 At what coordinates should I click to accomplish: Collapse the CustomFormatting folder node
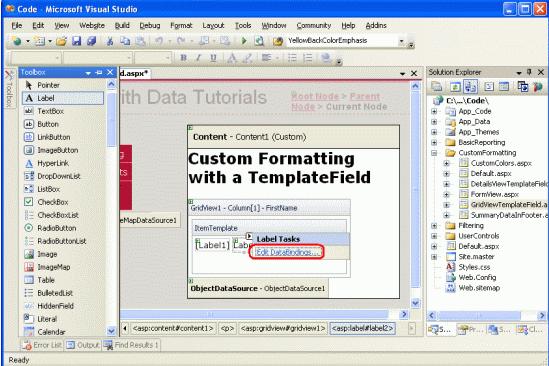(x=434, y=153)
